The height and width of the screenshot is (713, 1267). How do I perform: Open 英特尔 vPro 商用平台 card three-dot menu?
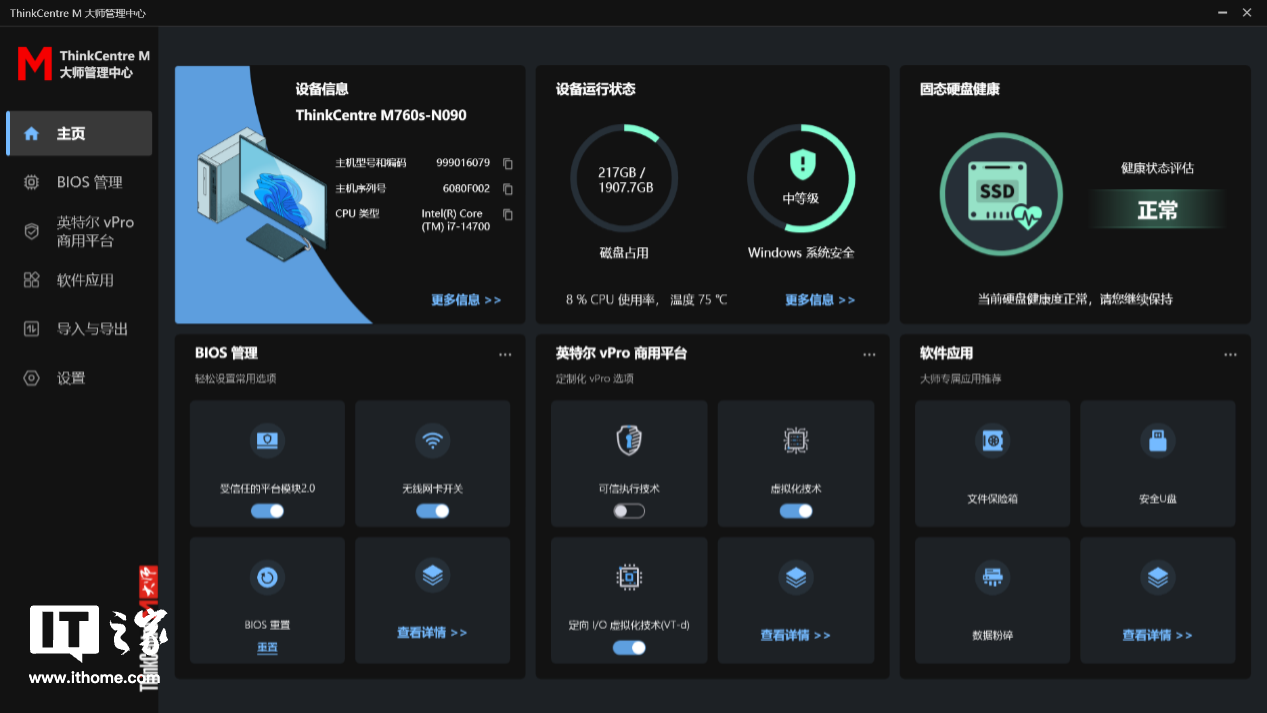tap(869, 355)
